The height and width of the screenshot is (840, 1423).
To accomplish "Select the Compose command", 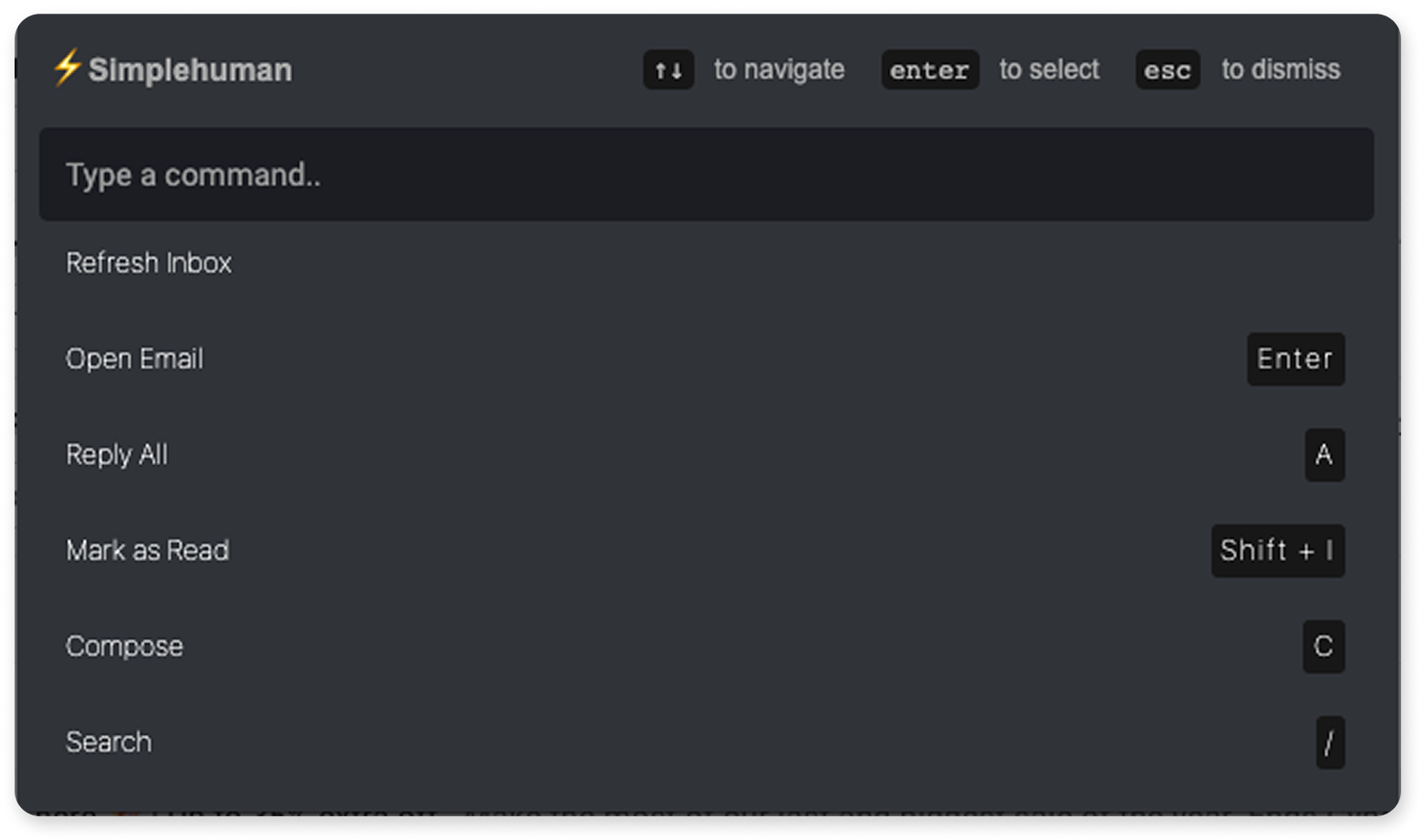I will (x=706, y=647).
